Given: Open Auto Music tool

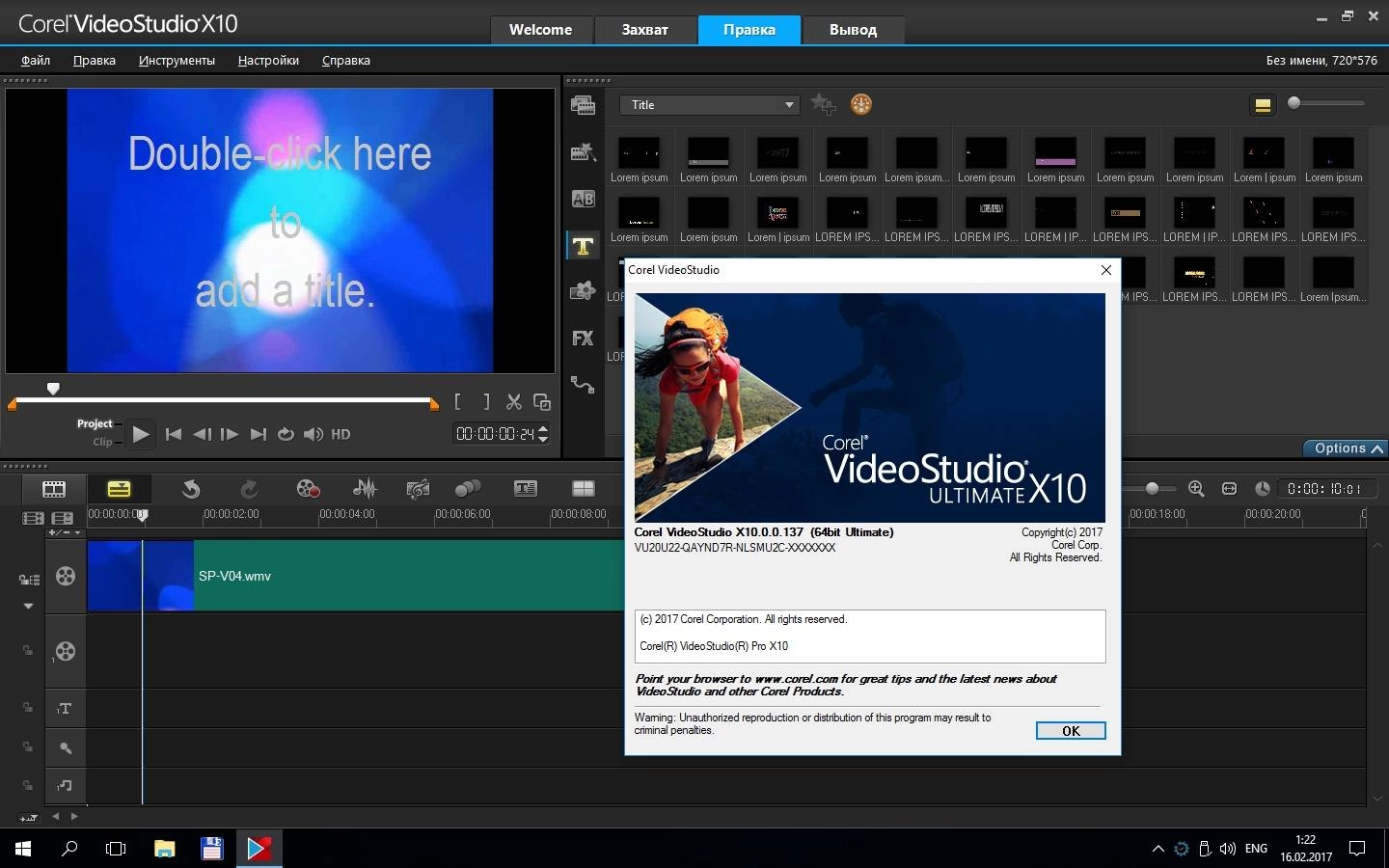Looking at the screenshot, I should click(x=417, y=489).
